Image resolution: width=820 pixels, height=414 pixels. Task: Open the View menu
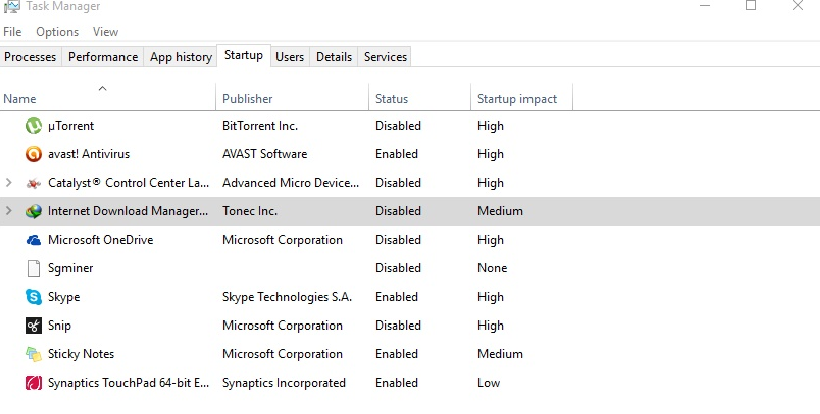(x=106, y=32)
